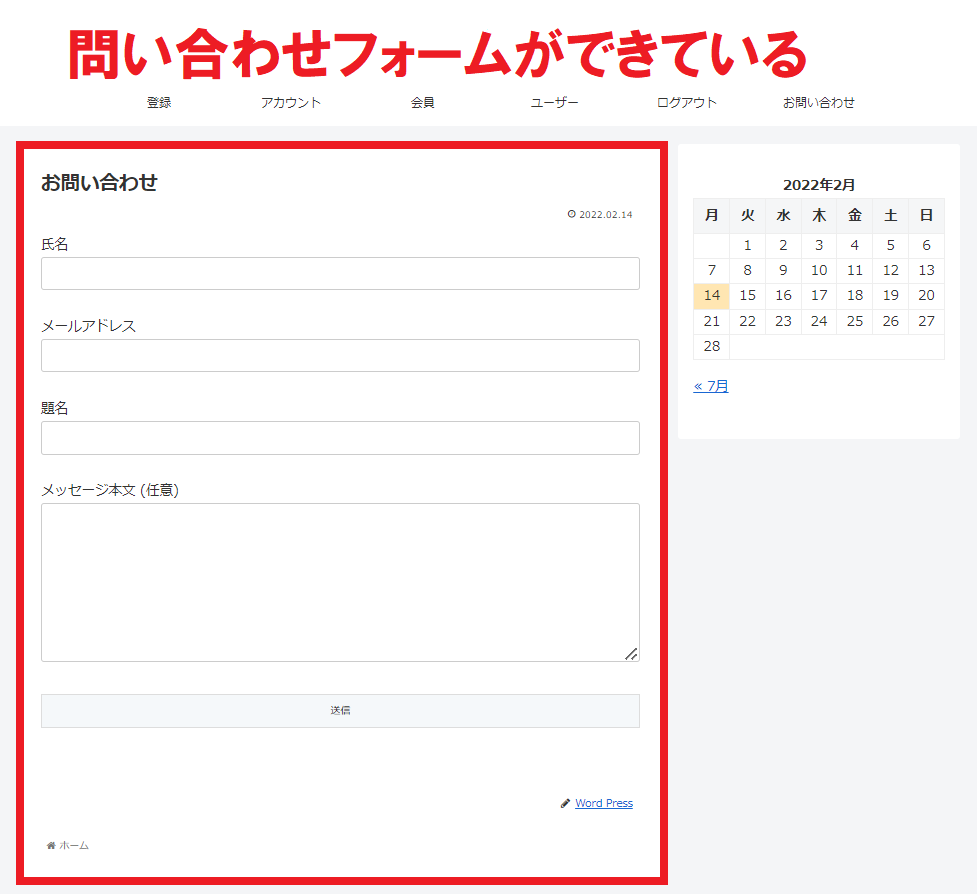Click day 28 in the calendar
This screenshot has width=977, height=894.
click(712, 346)
